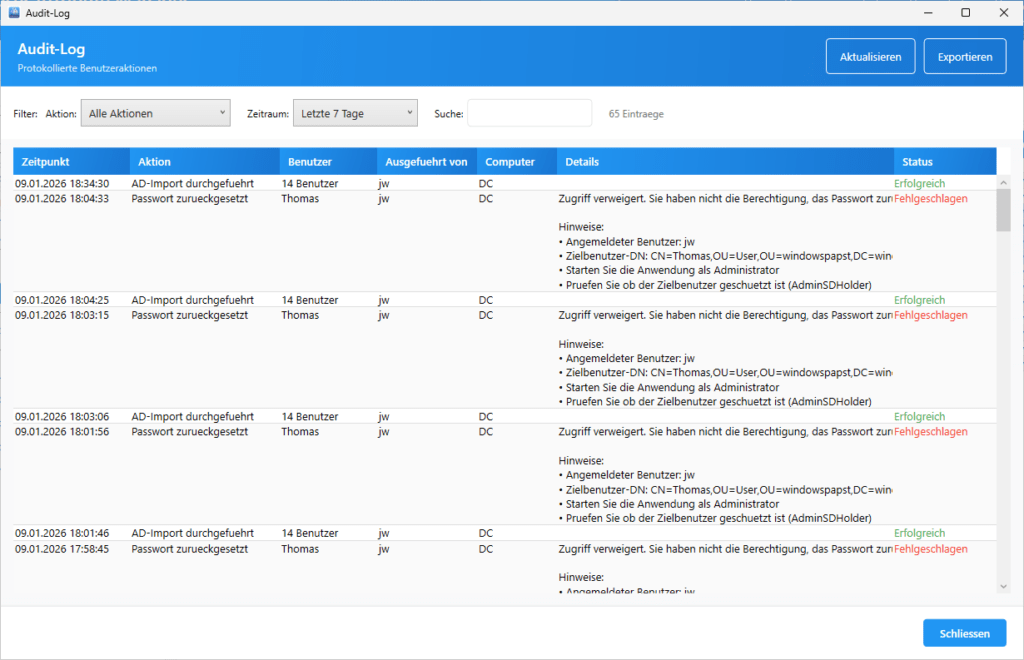Refresh the log via Aktualisieren

[x=869, y=56]
